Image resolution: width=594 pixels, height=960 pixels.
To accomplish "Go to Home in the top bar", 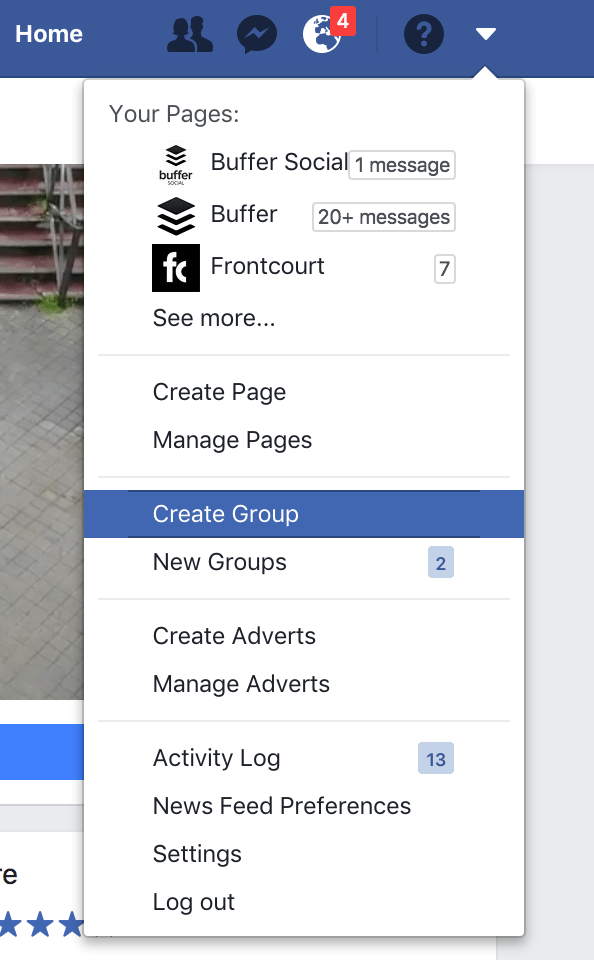I will point(49,34).
